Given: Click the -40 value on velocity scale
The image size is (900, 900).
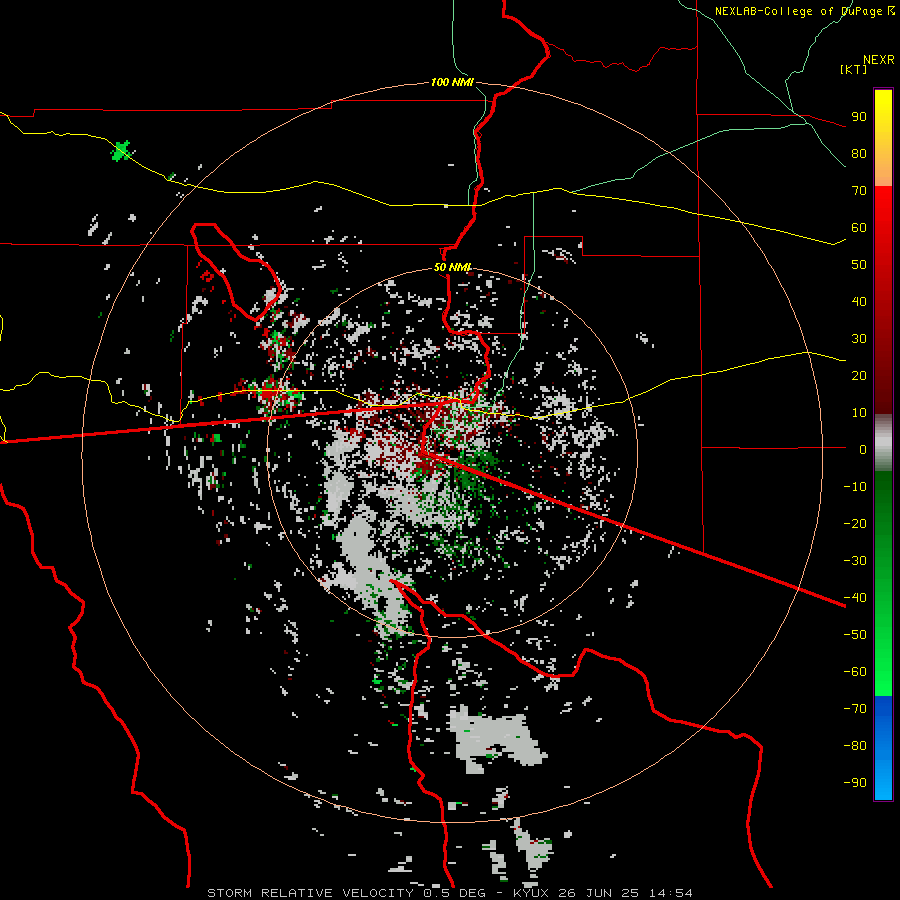Looking at the screenshot, I should [855, 598].
